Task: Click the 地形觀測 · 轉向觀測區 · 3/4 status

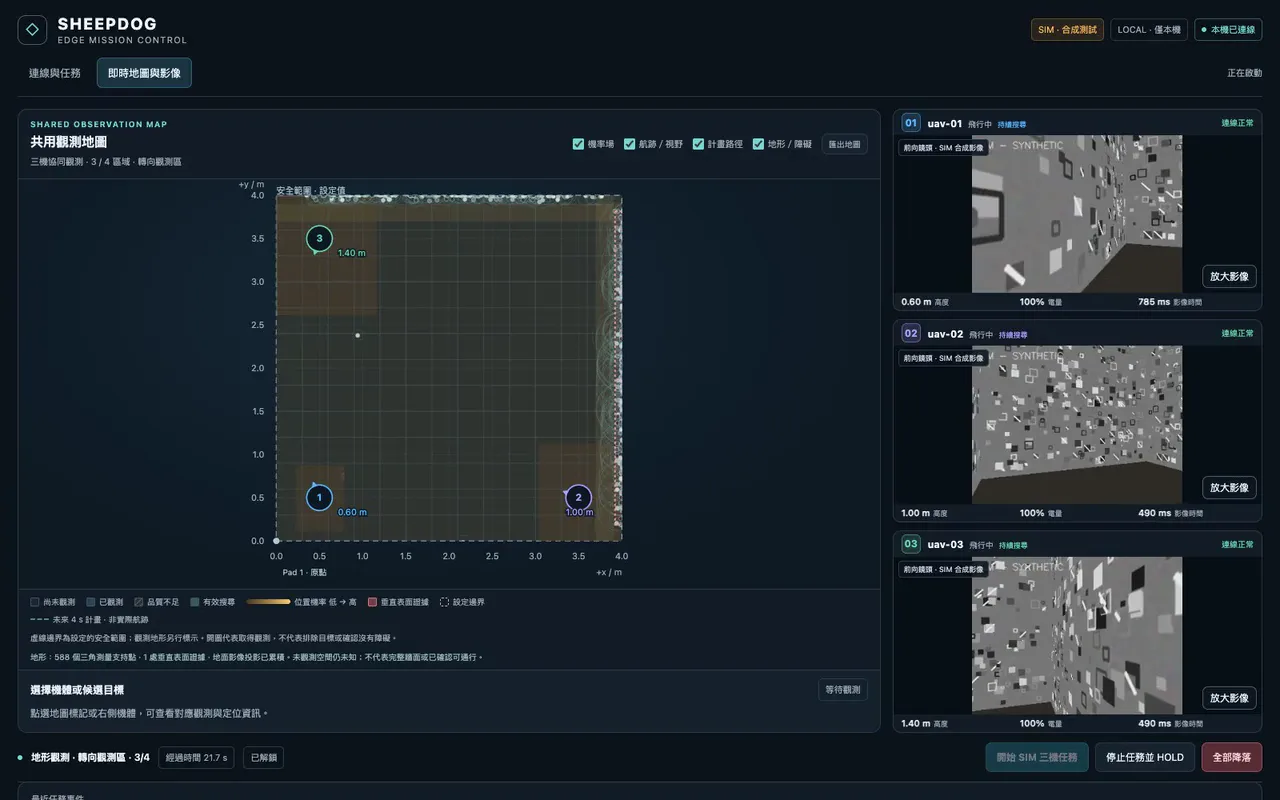Action: click(90, 758)
